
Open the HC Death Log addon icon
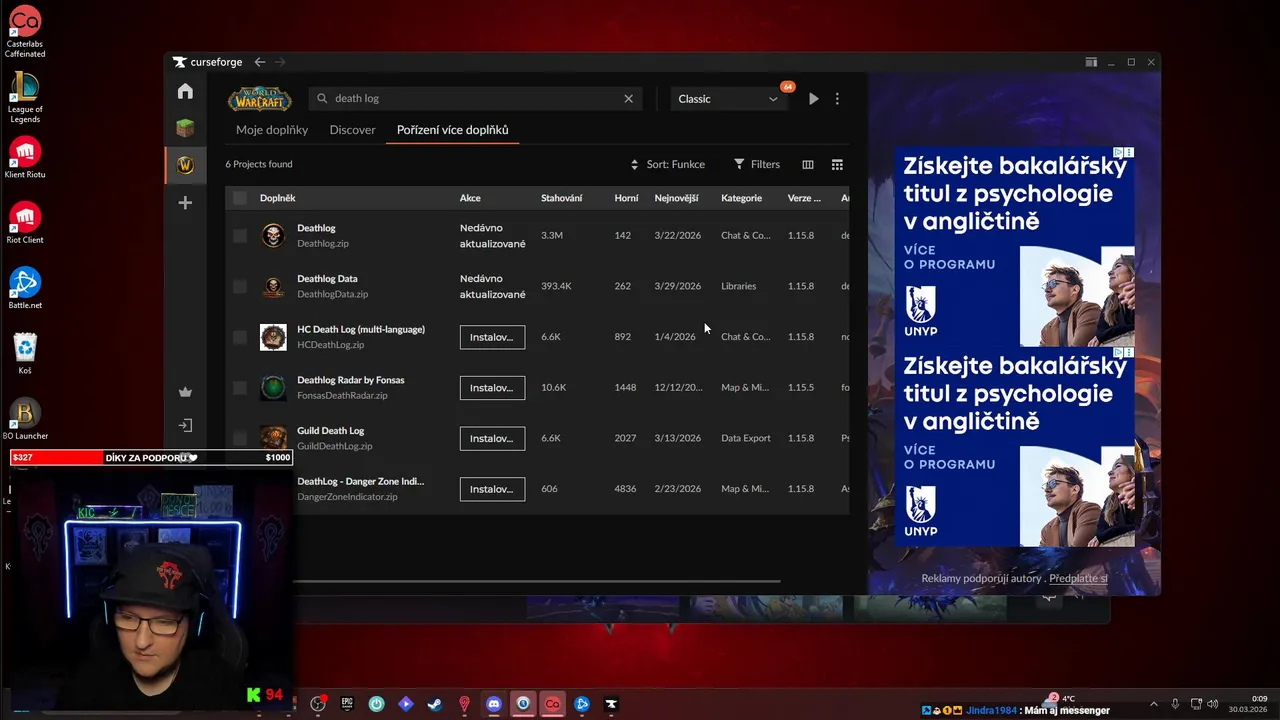[x=273, y=337]
